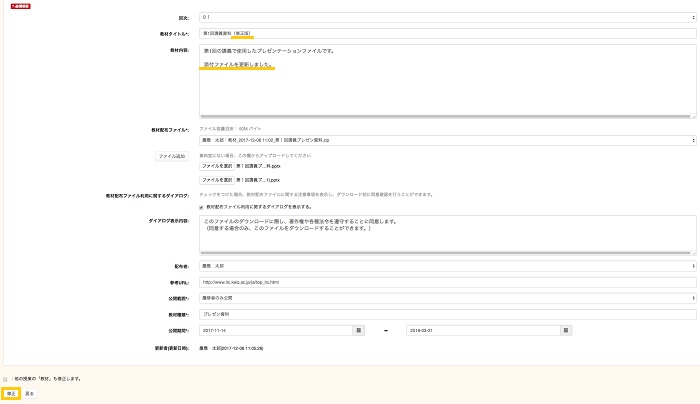Viewport: 700px width, 404px height.
Task: Open the end date calendar picker
Action: (565, 329)
